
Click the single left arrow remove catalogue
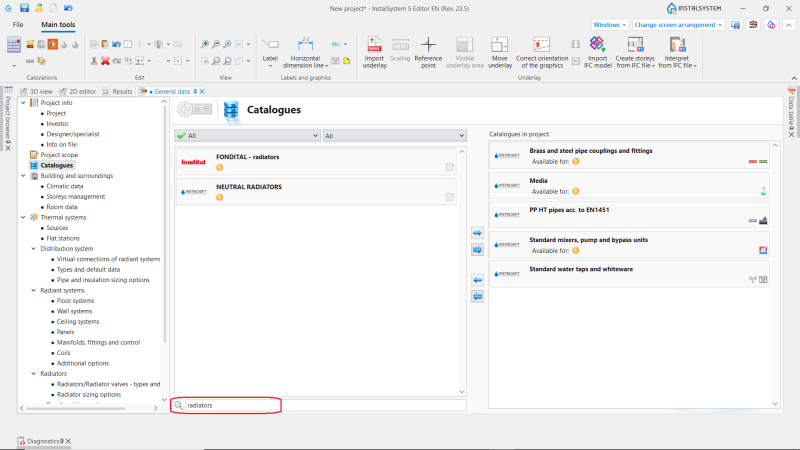coord(477,280)
